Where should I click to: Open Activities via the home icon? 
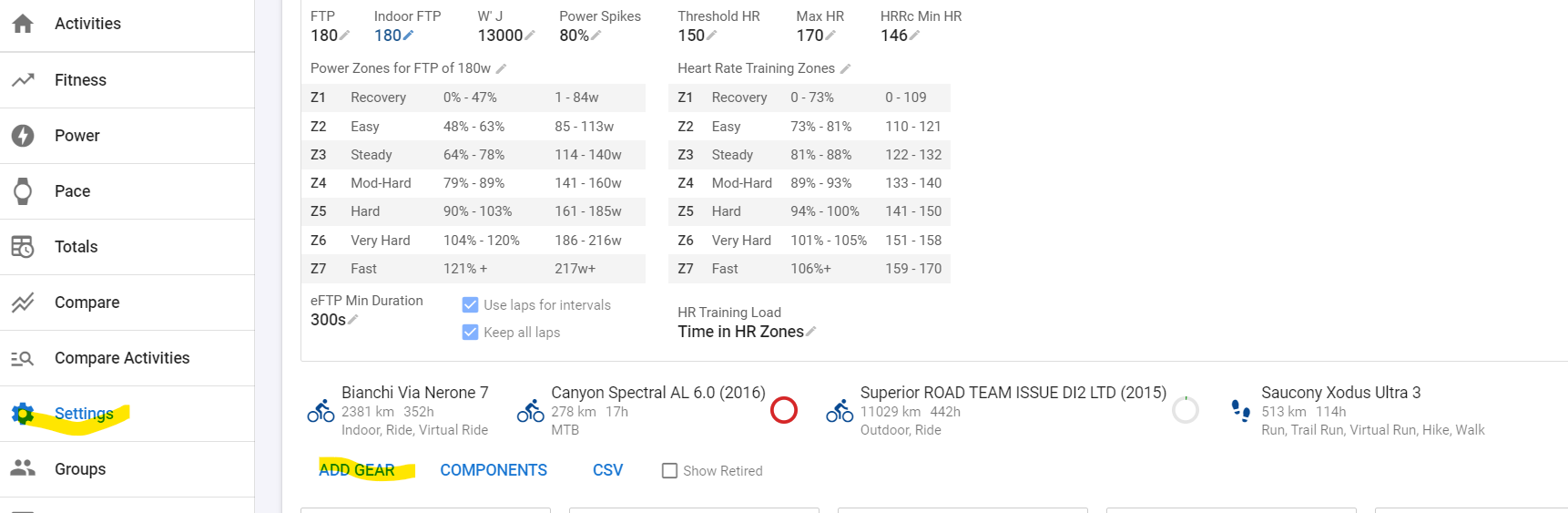23,24
